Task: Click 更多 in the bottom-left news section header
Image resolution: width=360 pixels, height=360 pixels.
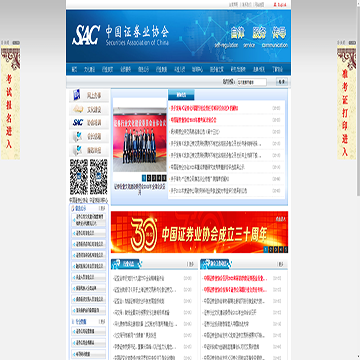Action: (x=191, y=264)
